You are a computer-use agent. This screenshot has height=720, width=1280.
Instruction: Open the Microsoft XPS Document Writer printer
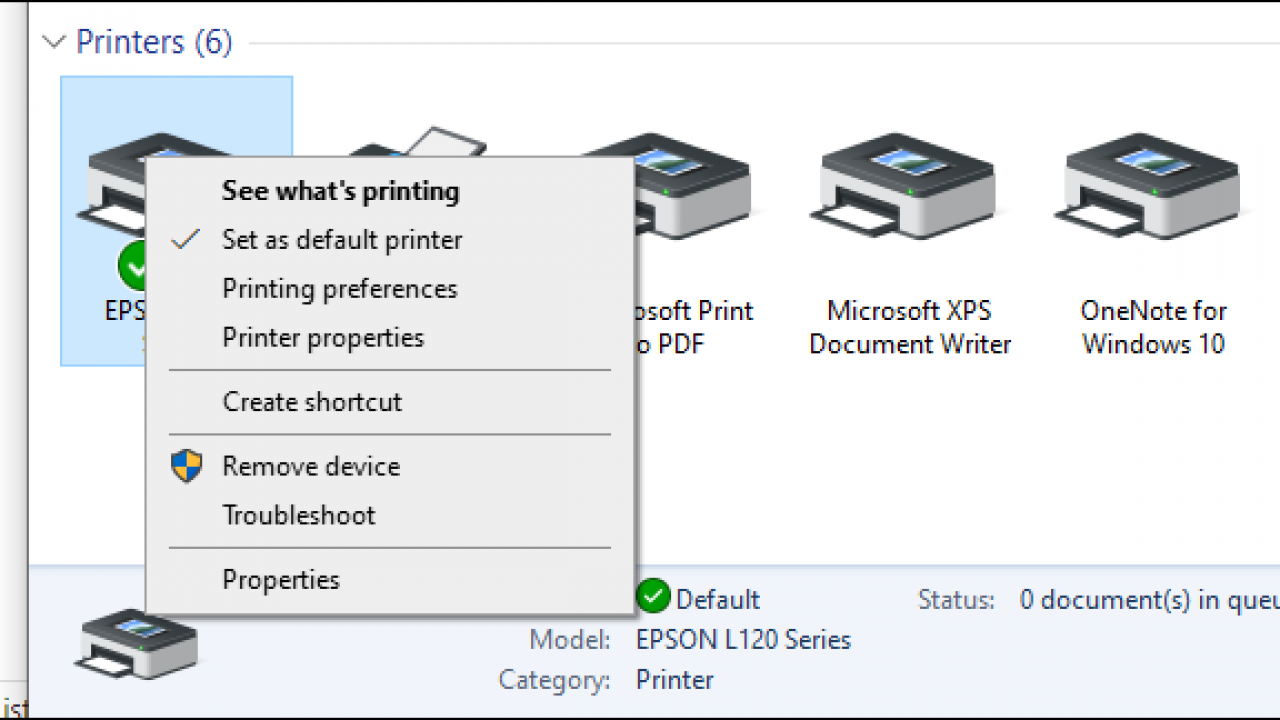point(905,185)
